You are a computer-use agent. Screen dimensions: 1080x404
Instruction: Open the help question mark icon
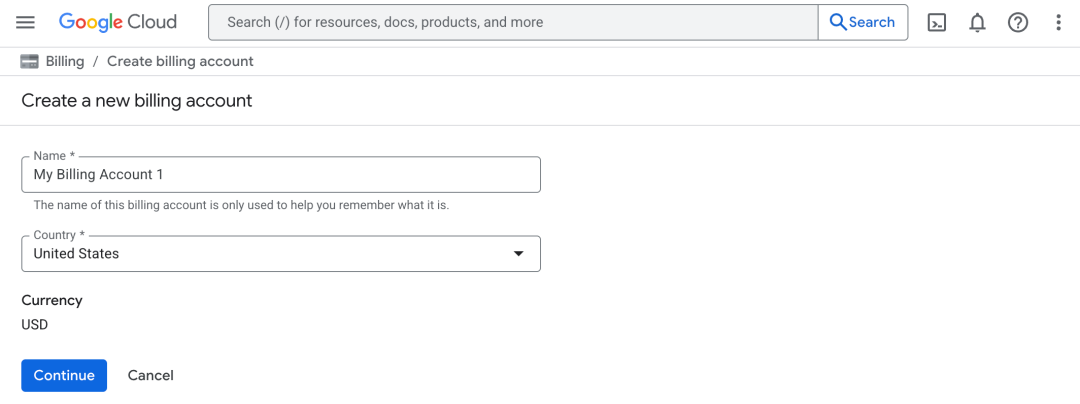coord(1018,22)
